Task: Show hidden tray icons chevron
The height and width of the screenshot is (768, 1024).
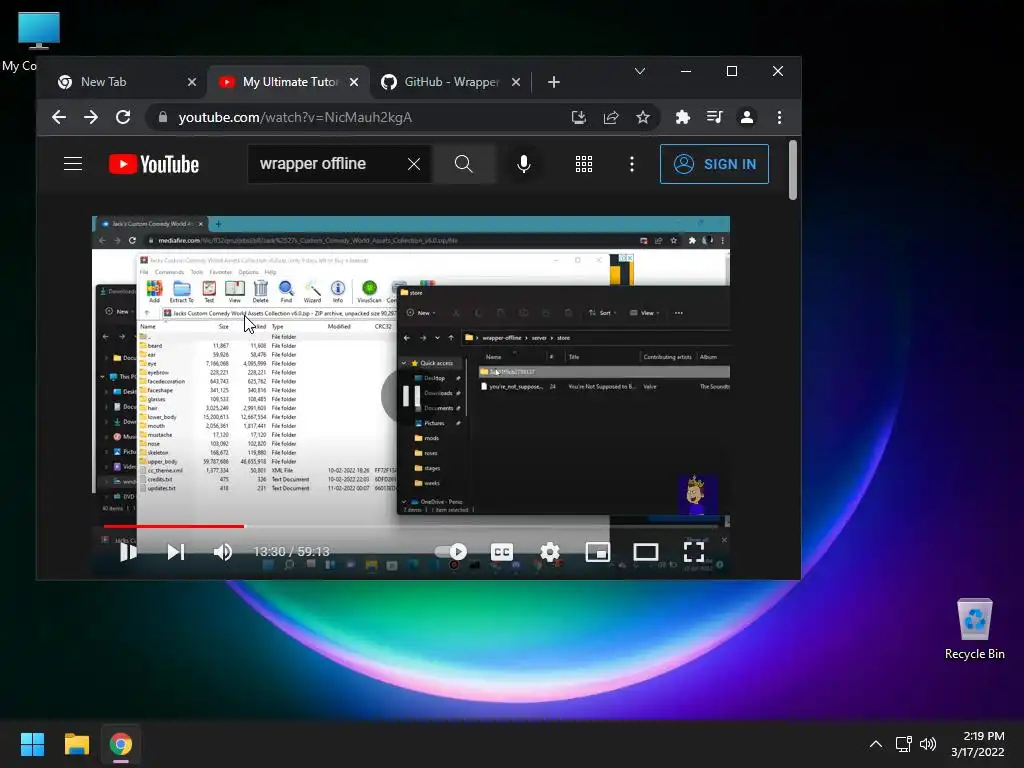Action: pos(876,744)
